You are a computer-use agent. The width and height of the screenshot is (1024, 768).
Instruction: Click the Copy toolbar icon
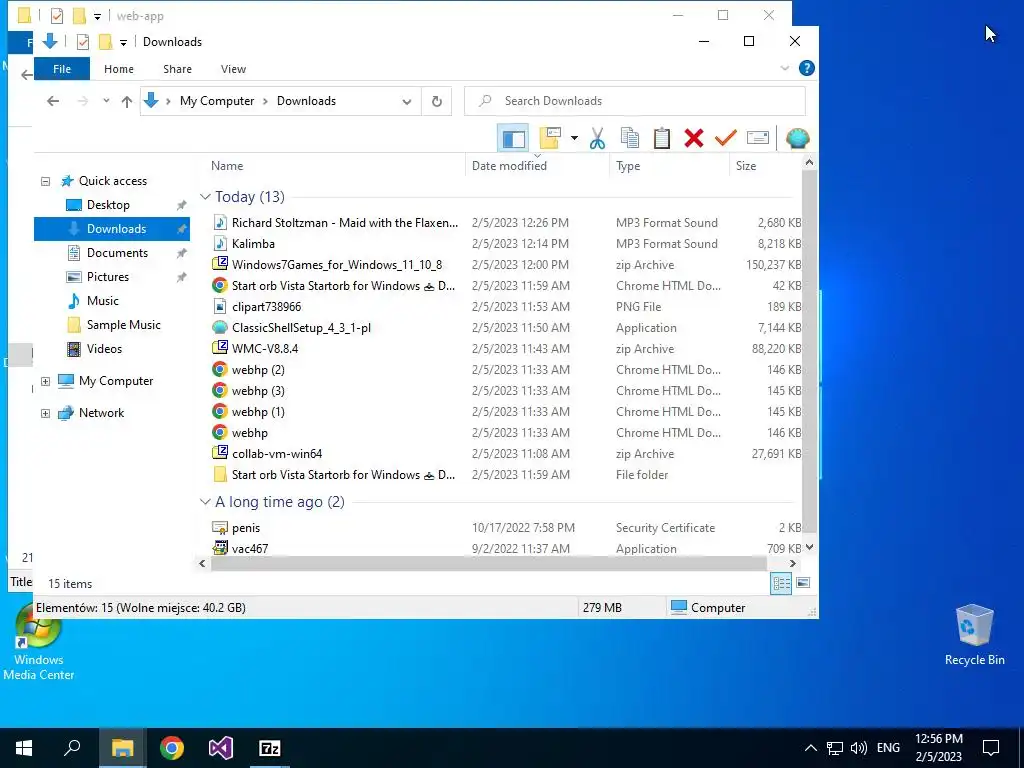coord(630,138)
